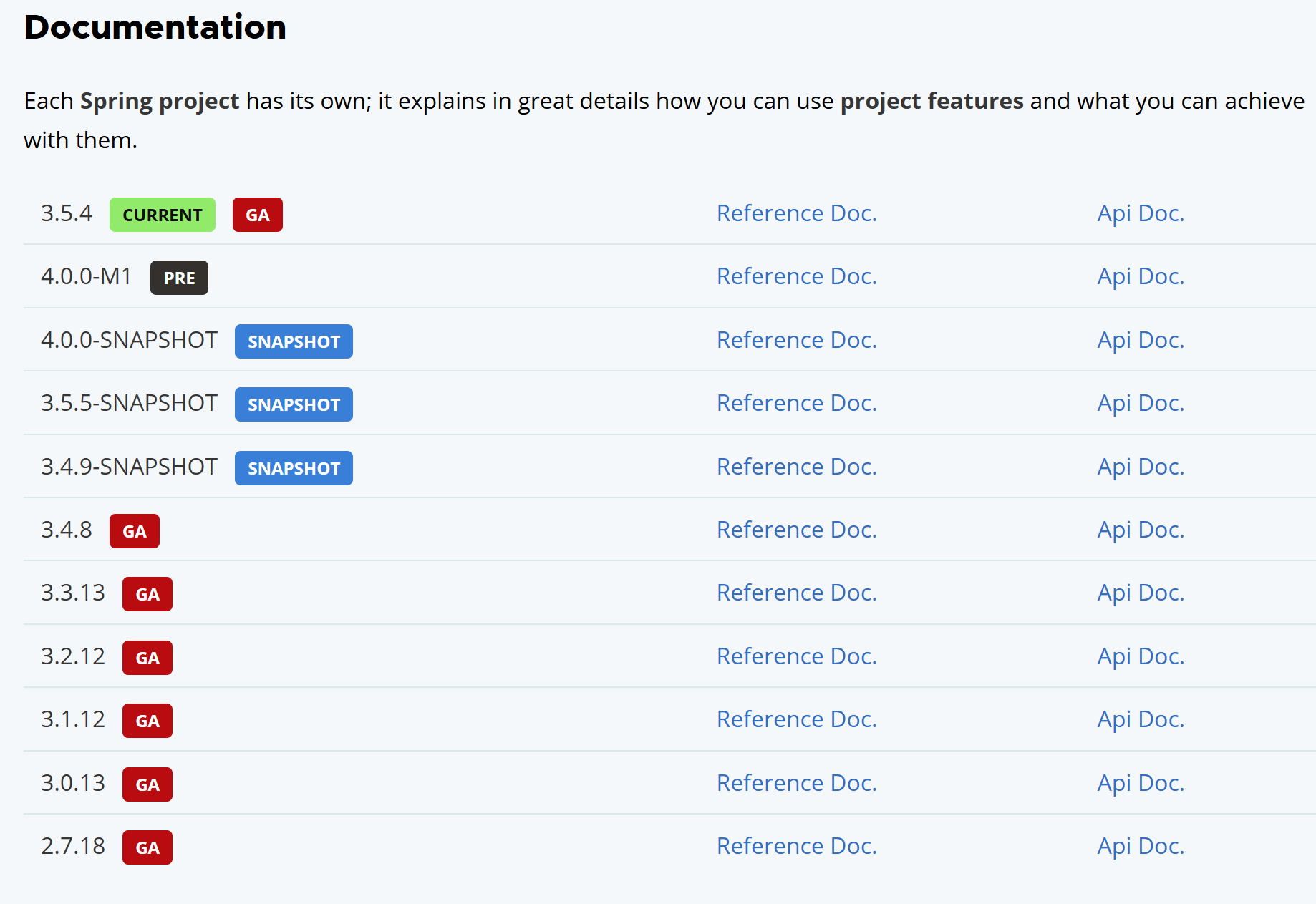Click the GA badge next to 3.0.13
1316x904 pixels.
(x=147, y=784)
